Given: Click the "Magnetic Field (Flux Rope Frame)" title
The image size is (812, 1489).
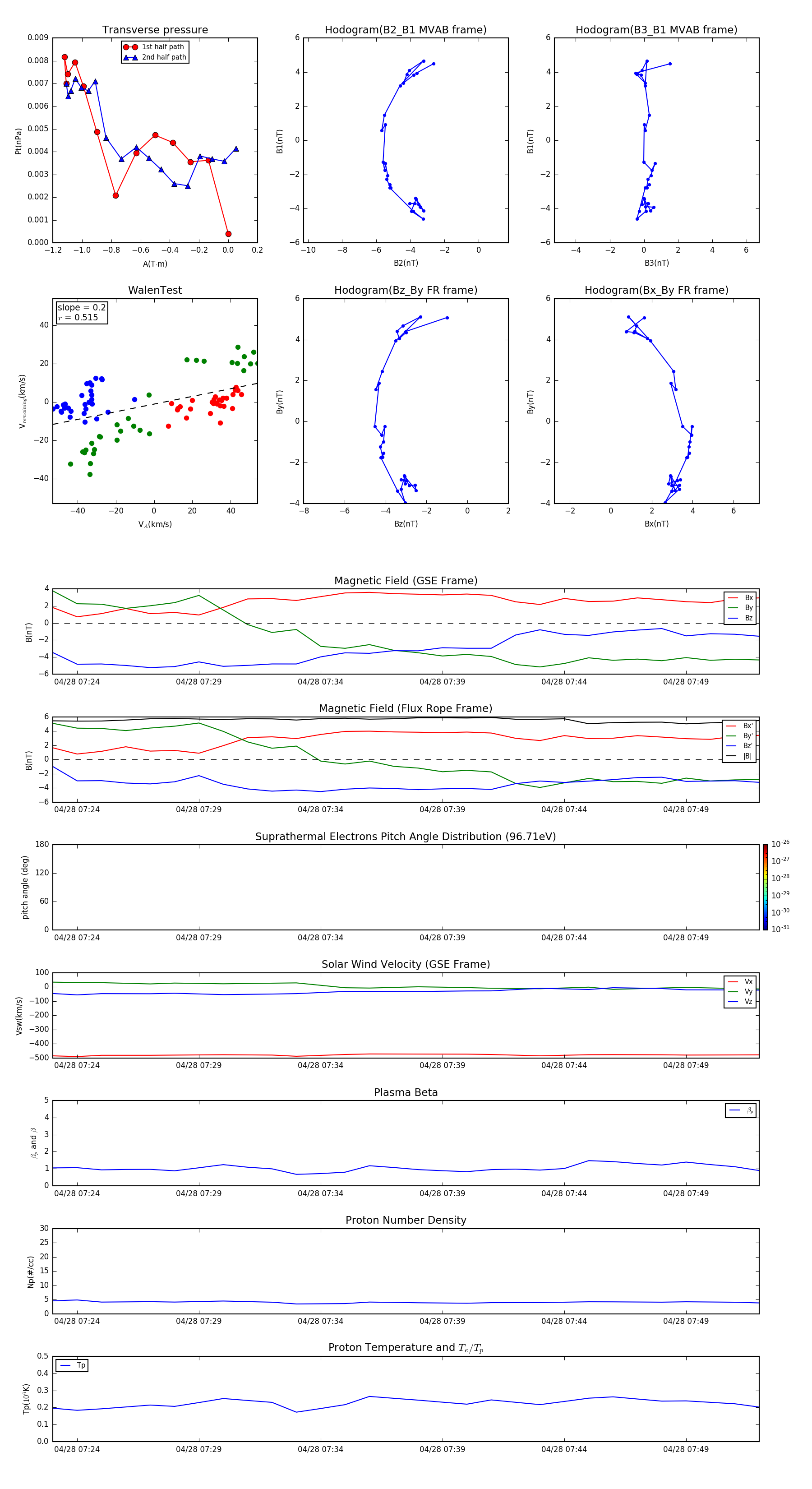Looking at the screenshot, I should pos(406,709).
